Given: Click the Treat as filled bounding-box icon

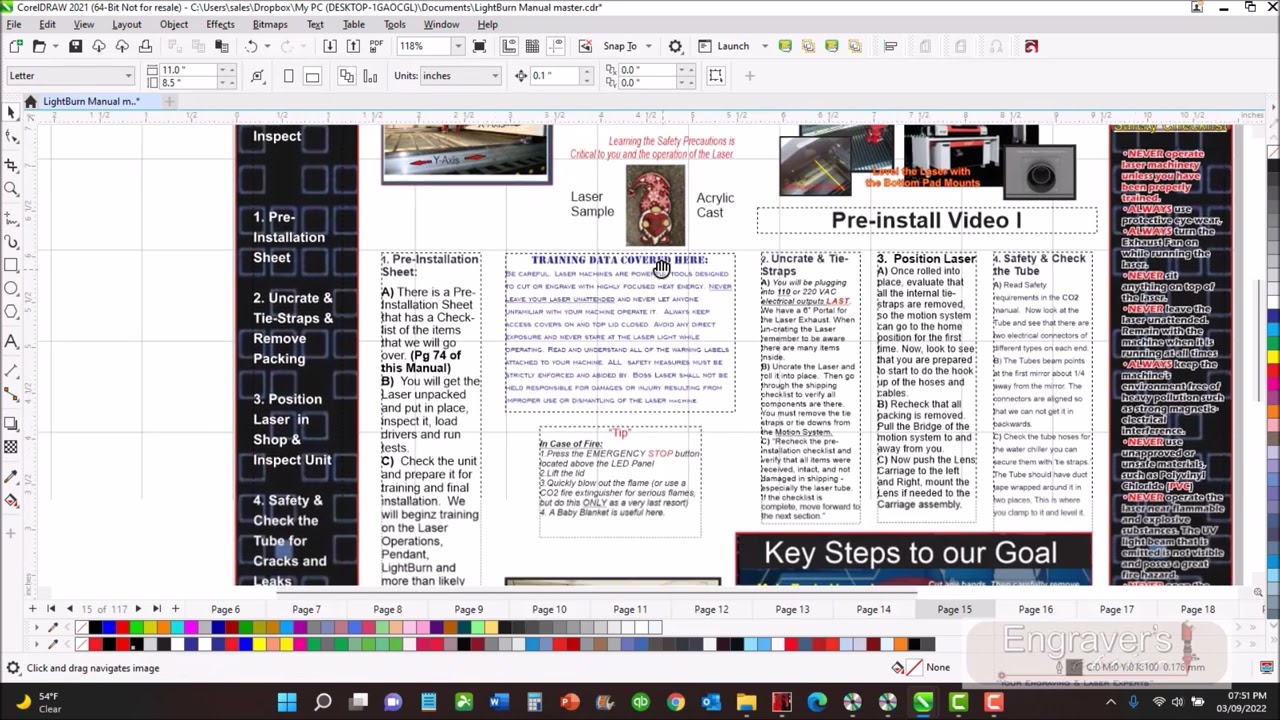Looking at the screenshot, I should click(715, 76).
